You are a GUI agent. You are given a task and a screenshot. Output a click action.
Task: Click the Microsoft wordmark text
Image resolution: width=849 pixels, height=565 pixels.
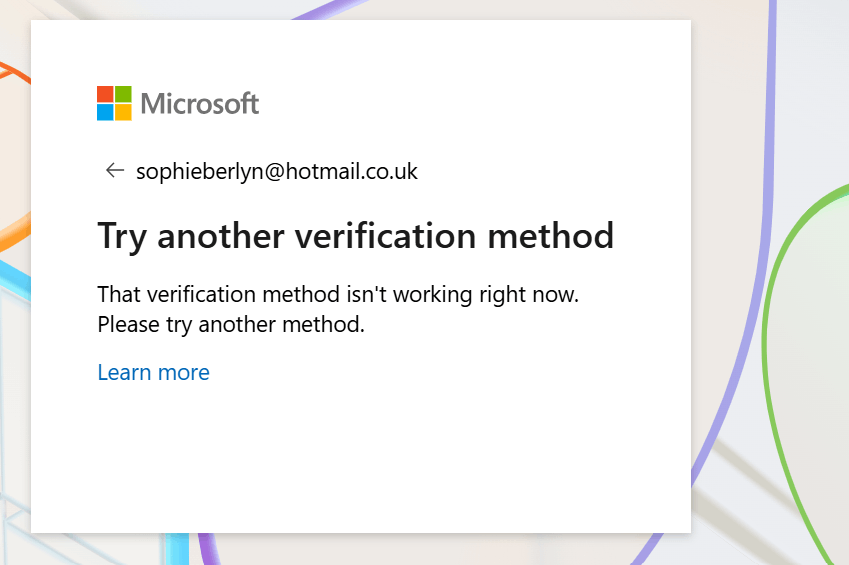200,103
